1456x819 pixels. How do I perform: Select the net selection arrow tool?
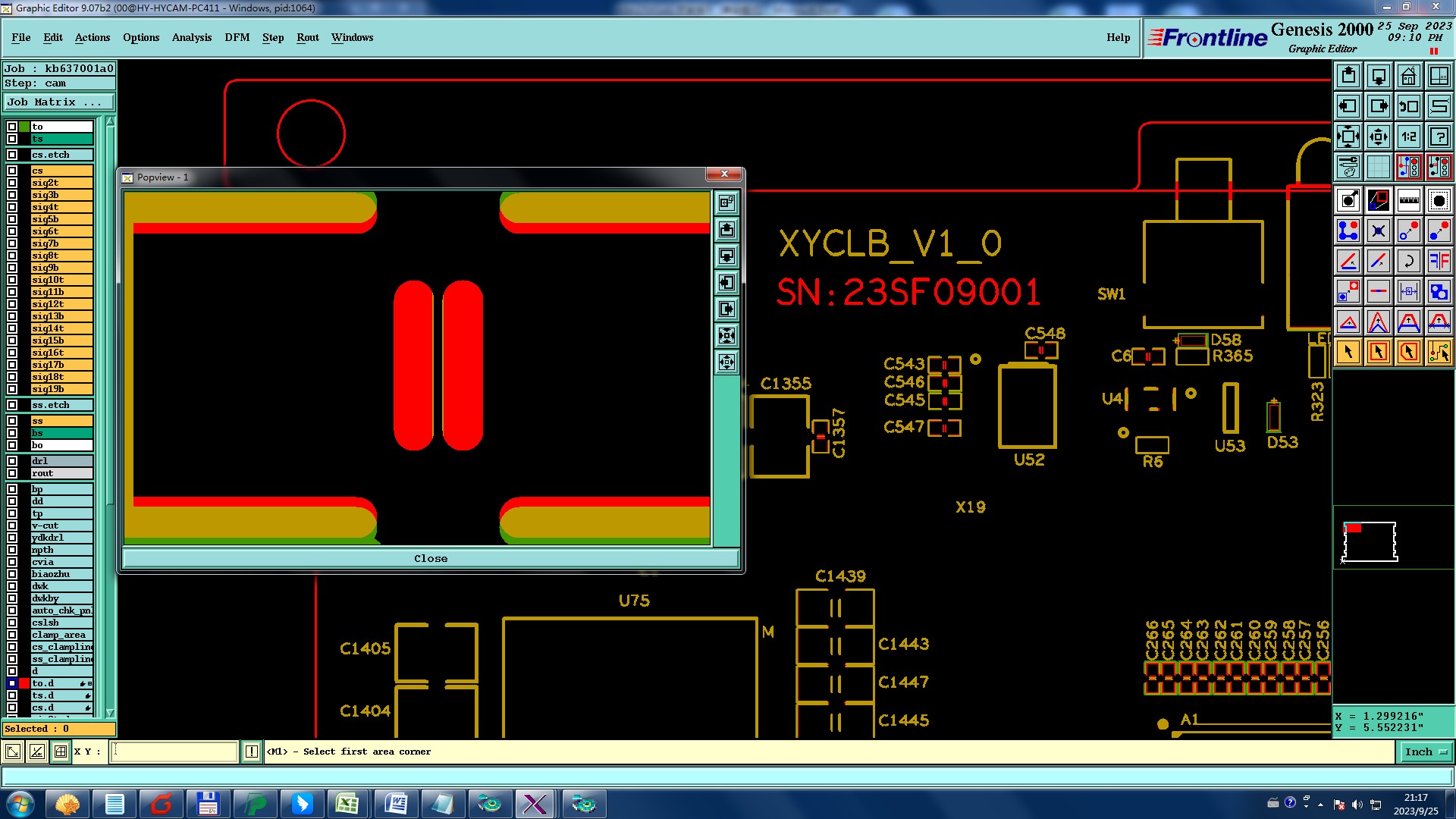coord(1439,352)
